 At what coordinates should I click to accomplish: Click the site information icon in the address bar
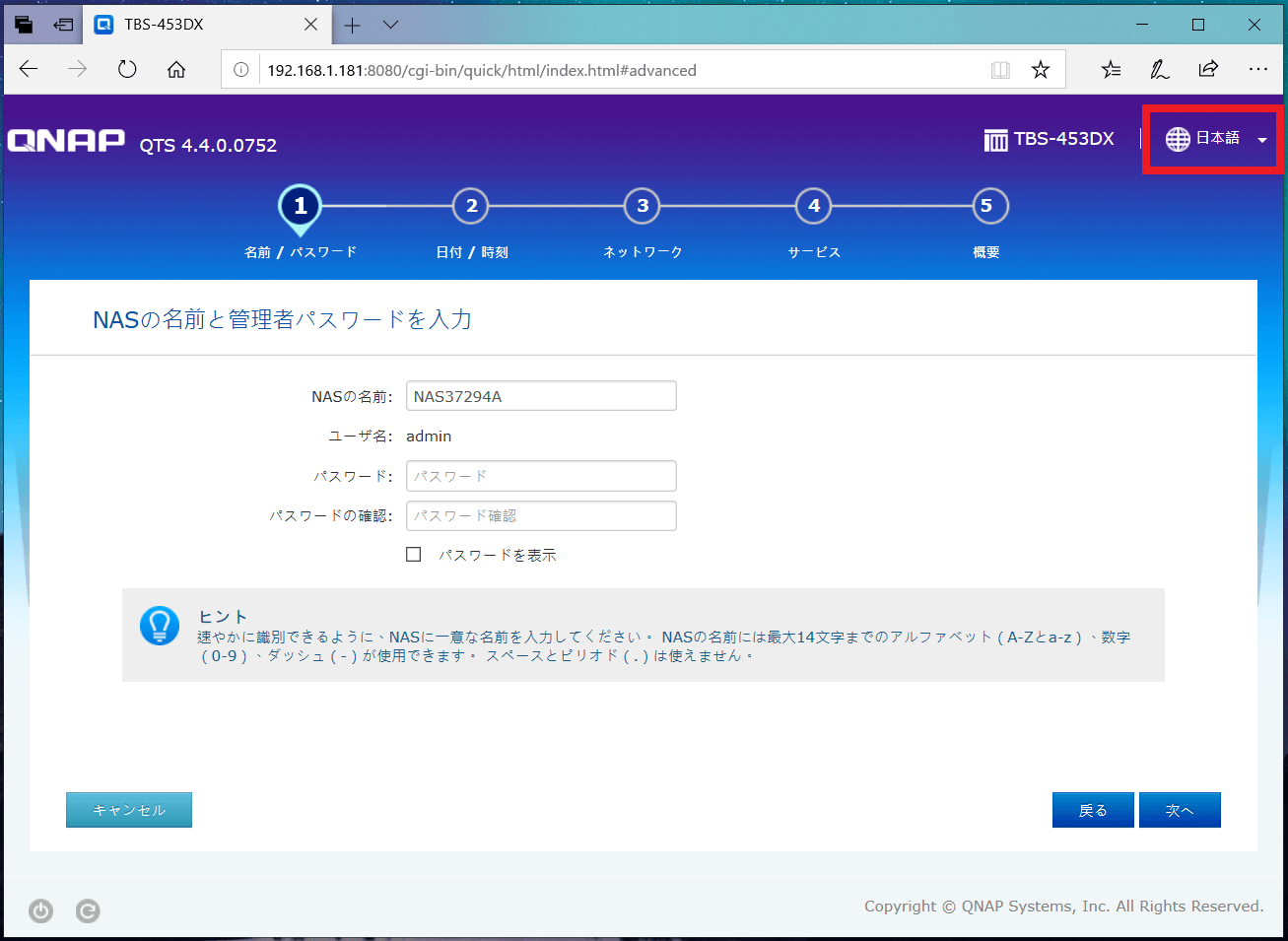tap(240, 70)
